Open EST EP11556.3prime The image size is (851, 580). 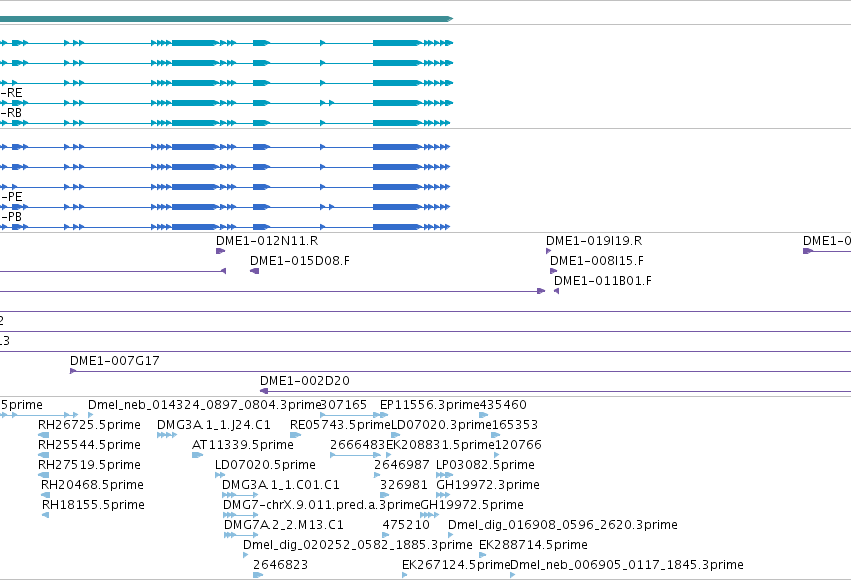tap(429, 405)
